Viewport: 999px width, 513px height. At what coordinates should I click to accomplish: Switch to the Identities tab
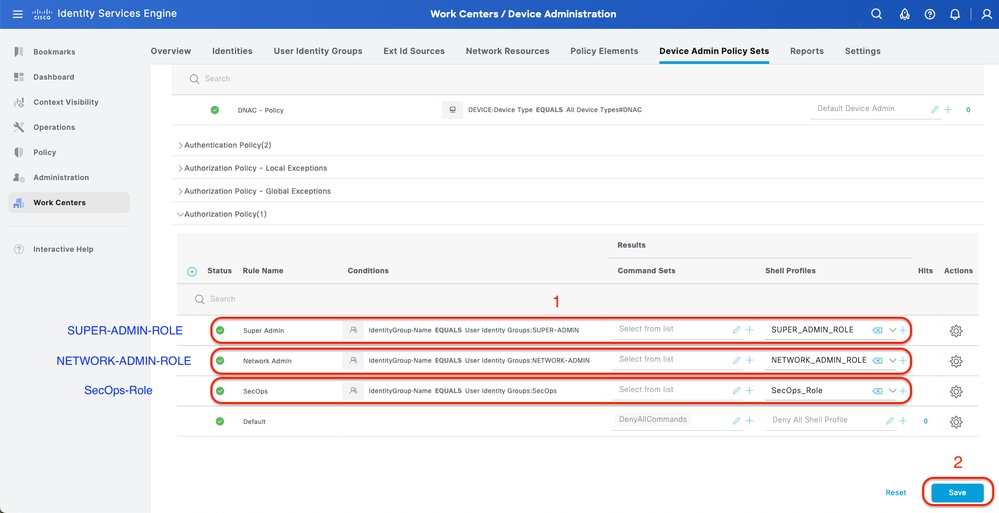click(232, 51)
